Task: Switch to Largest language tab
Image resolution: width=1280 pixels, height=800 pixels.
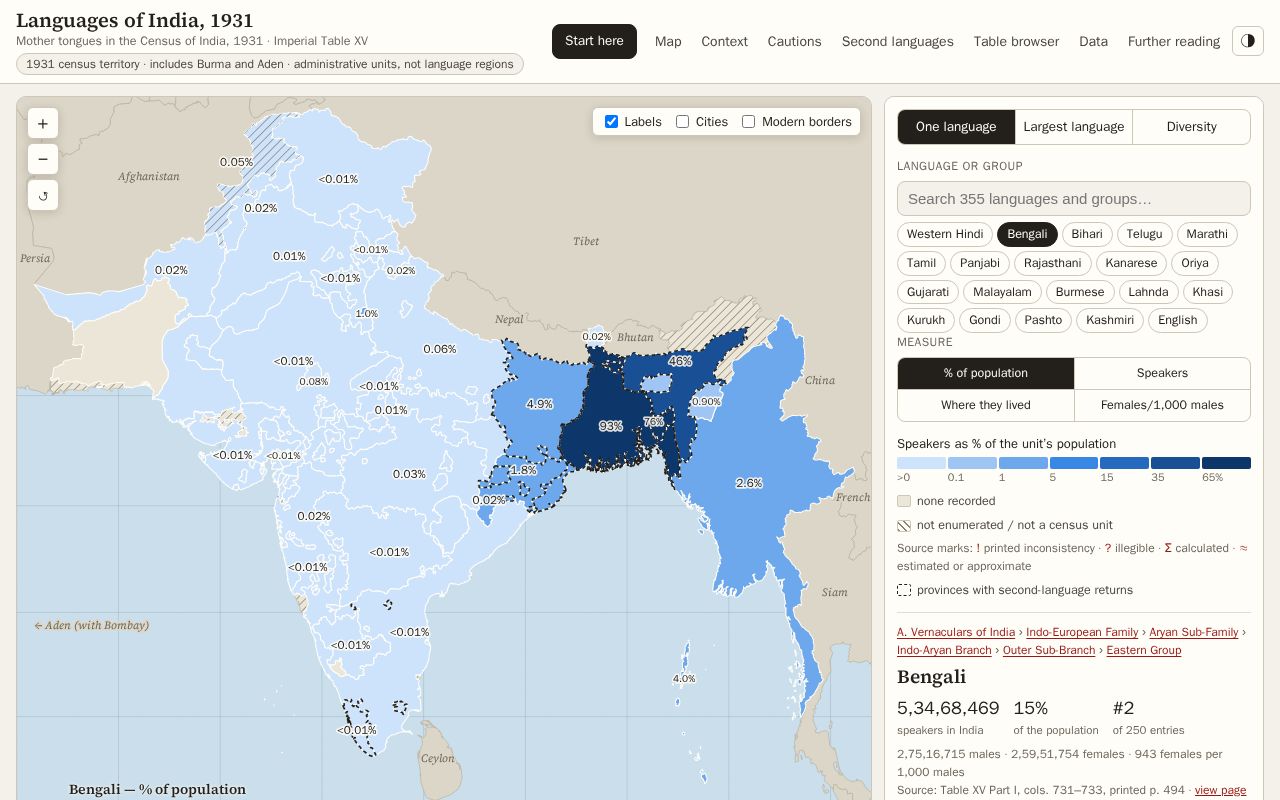Action: click(1074, 127)
